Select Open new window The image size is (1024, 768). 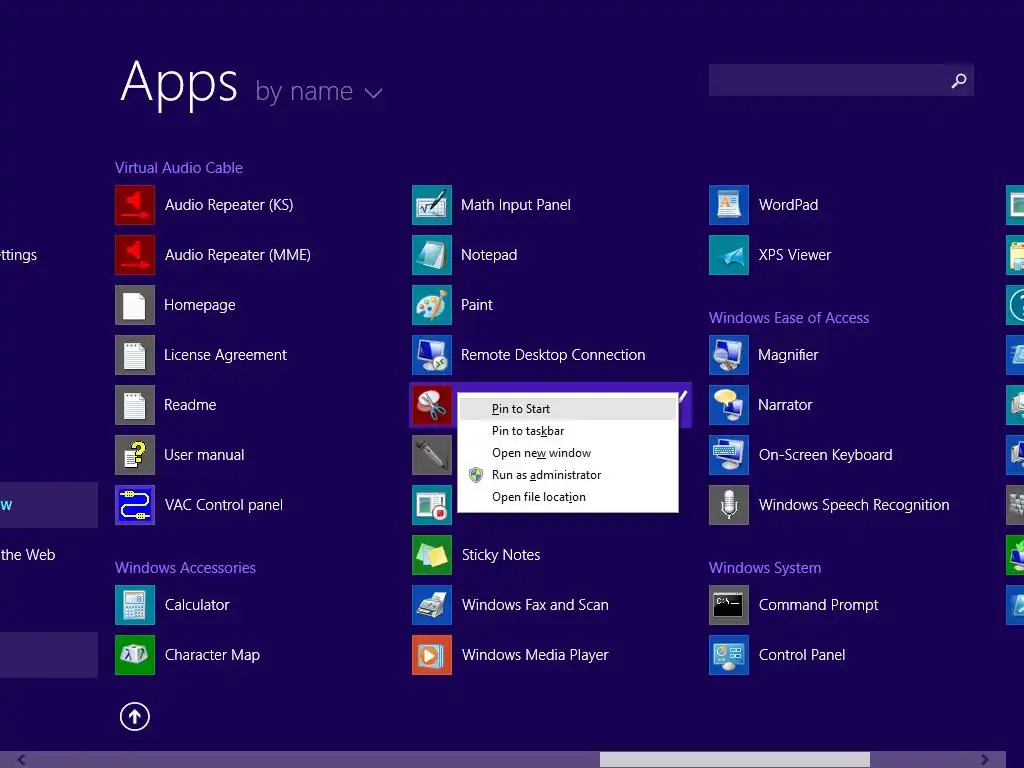point(568,453)
